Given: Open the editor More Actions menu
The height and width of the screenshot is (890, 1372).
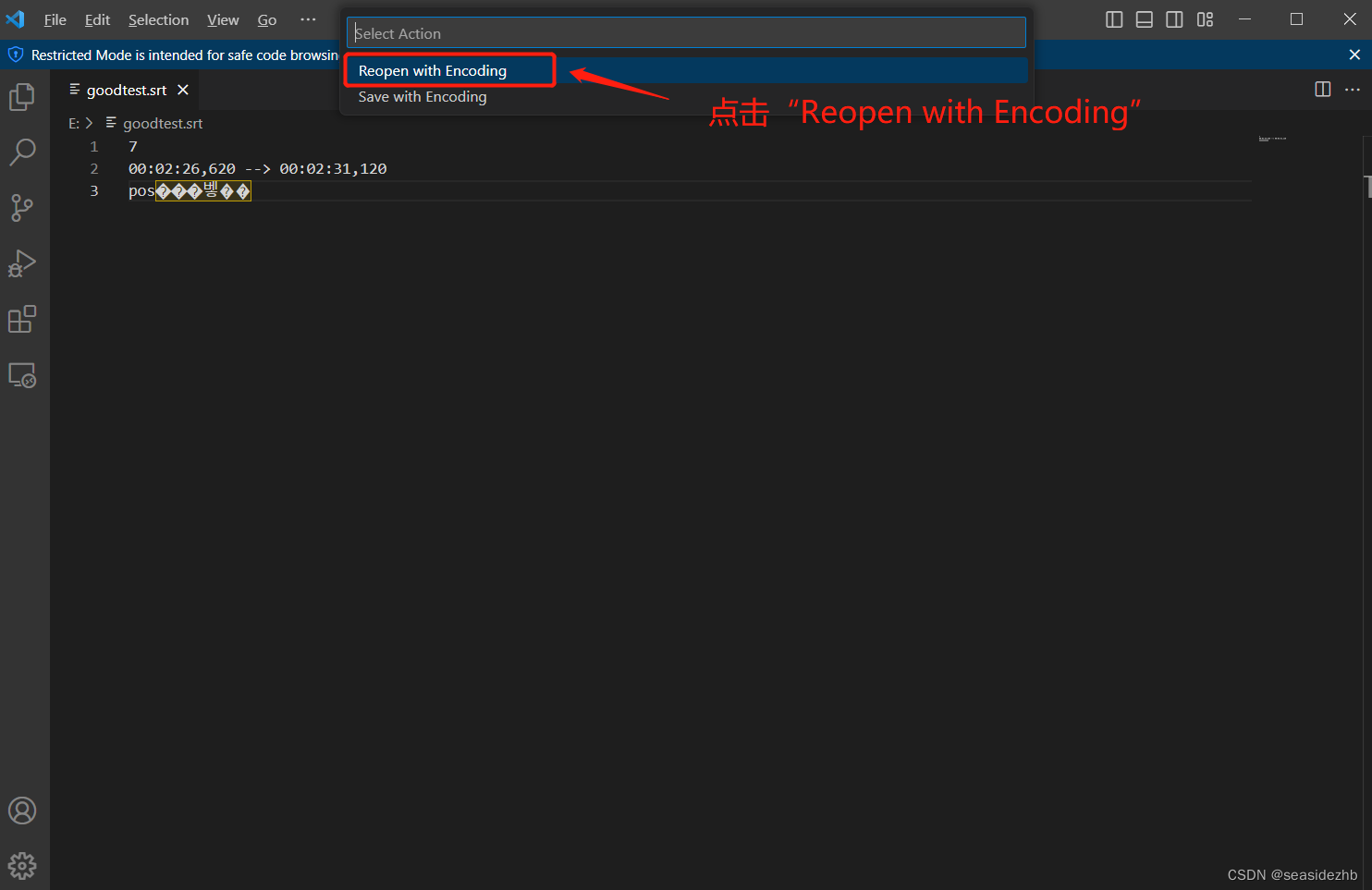Looking at the screenshot, I should pos(1353,89).
